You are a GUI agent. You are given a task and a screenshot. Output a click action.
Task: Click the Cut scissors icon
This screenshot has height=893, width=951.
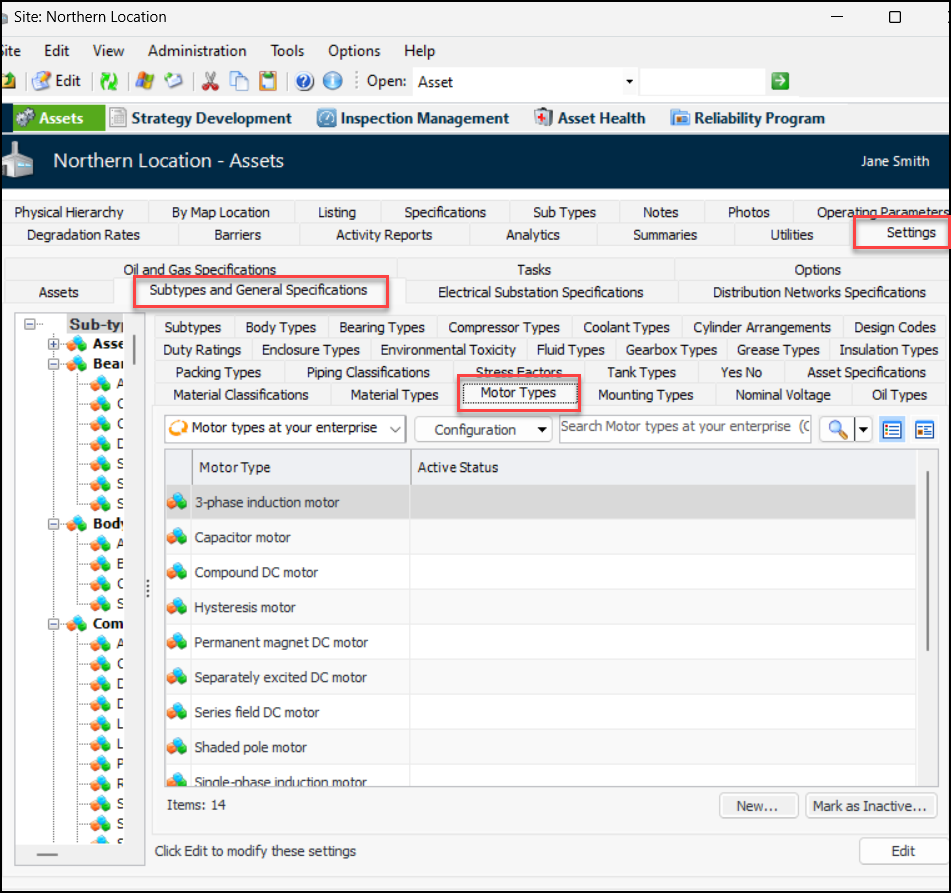pyautogui.click(x=210, y=81)
